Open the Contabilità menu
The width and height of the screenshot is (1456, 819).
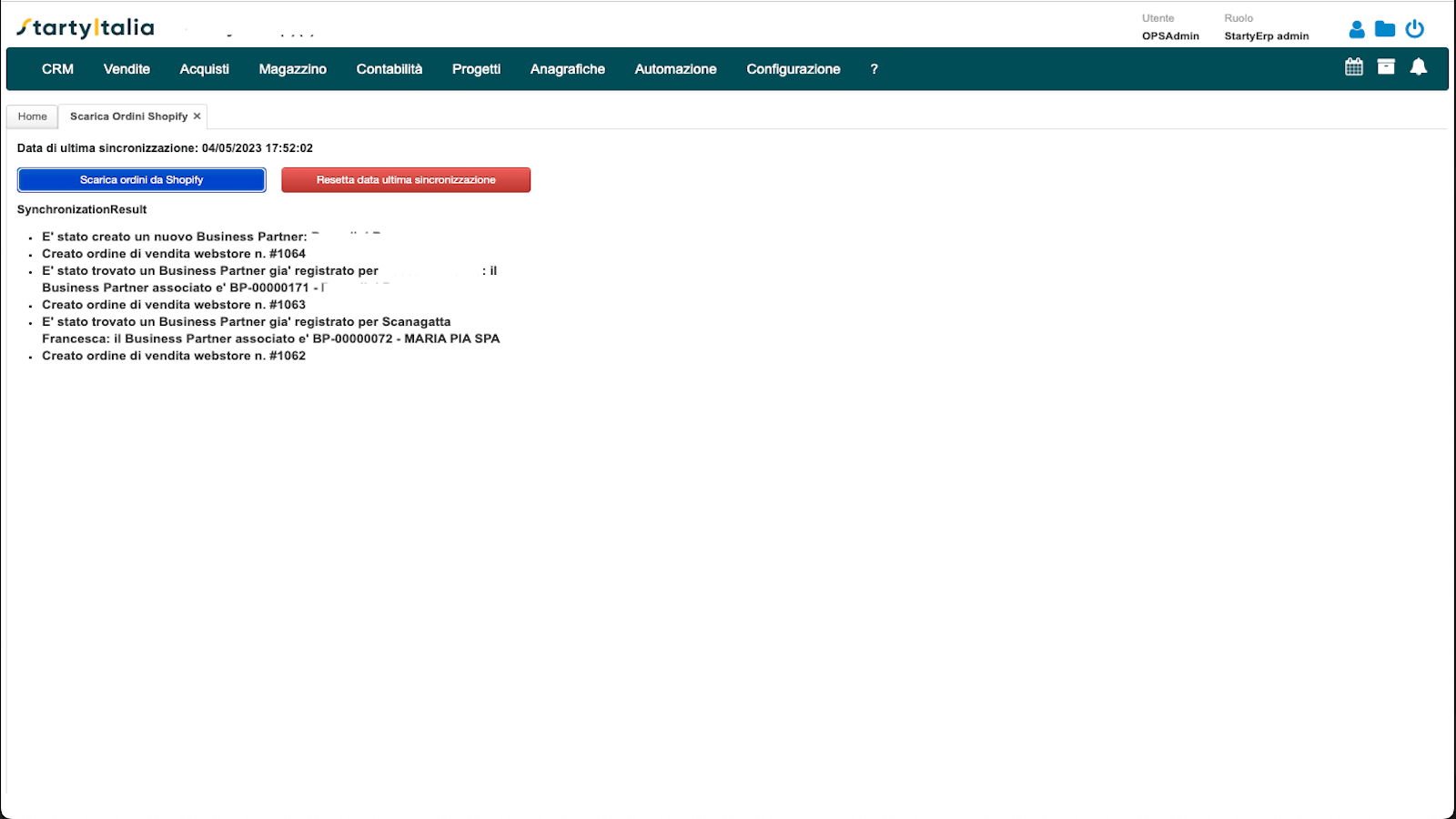pos(389,69)
